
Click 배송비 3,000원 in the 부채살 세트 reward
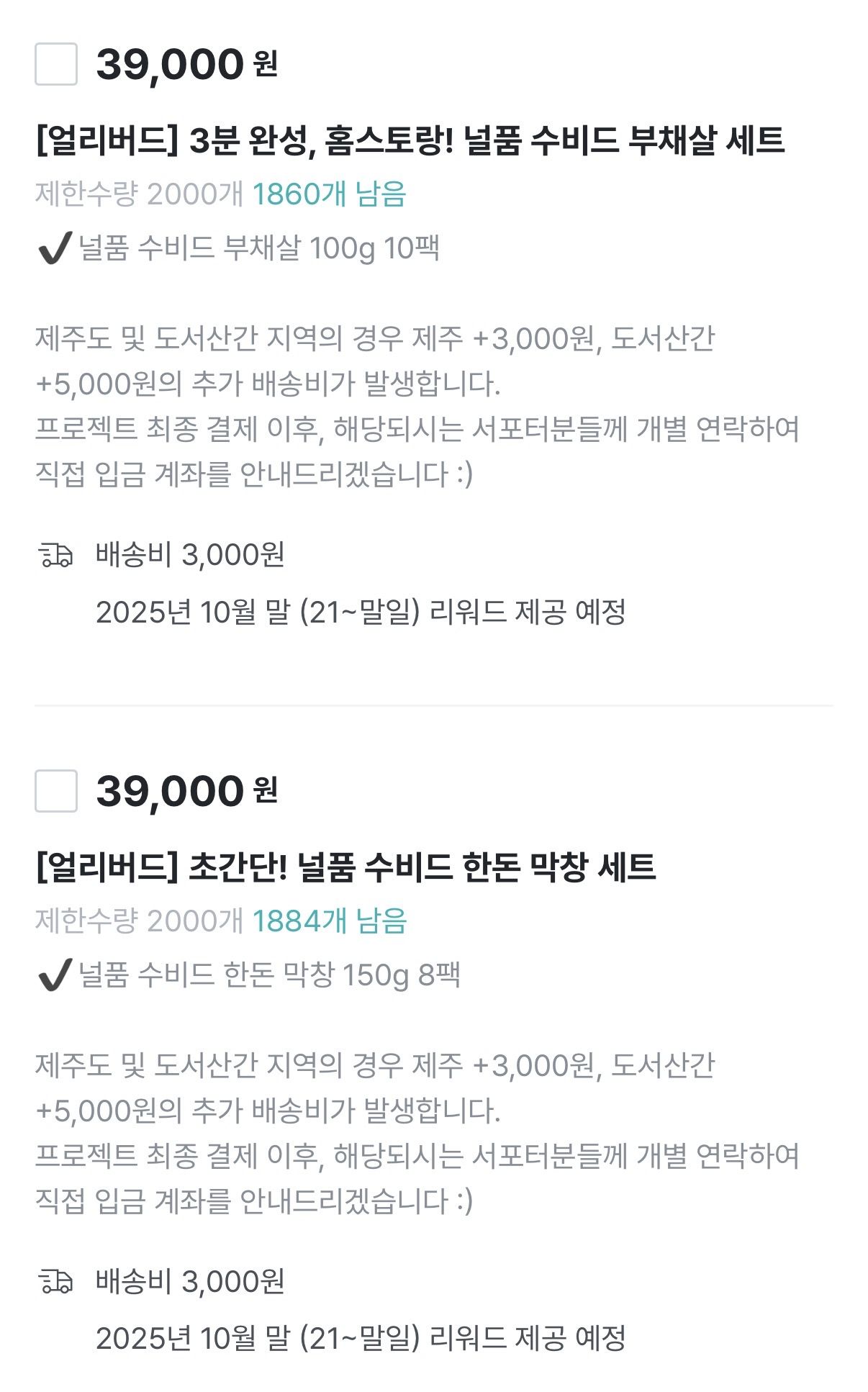click(x=190, y=555)
